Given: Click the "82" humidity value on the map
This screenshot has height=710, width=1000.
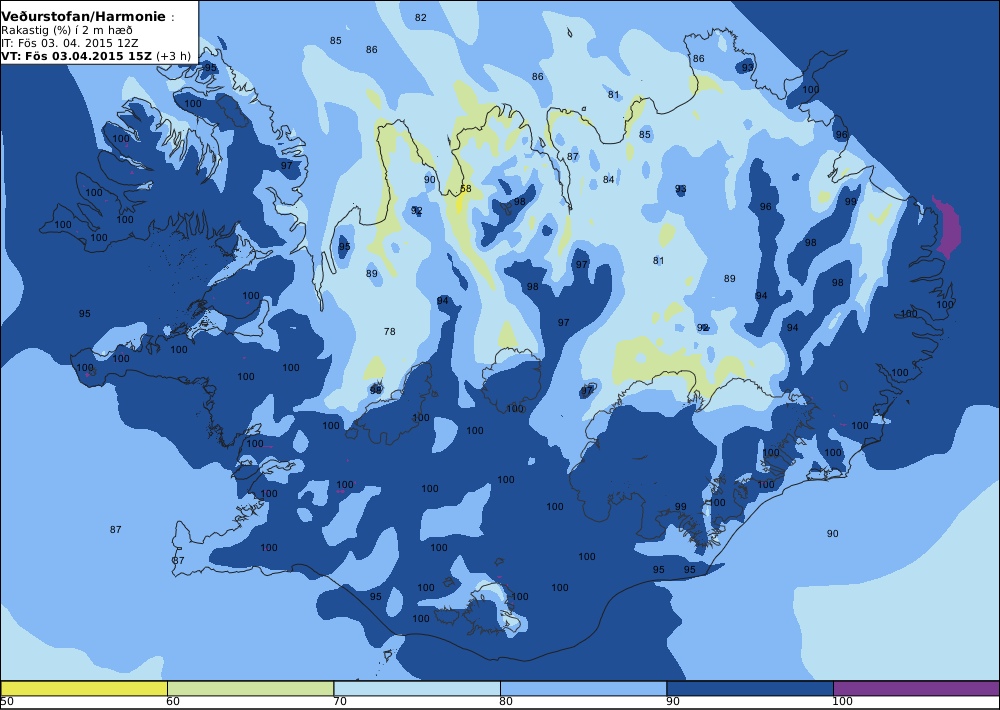Looking at the screenshot, I should click(x=420, y=18).
